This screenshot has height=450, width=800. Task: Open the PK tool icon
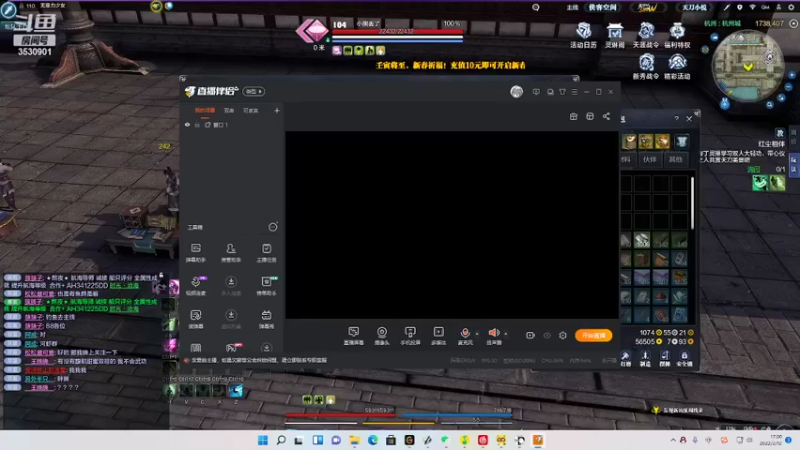tap(232, 347)
